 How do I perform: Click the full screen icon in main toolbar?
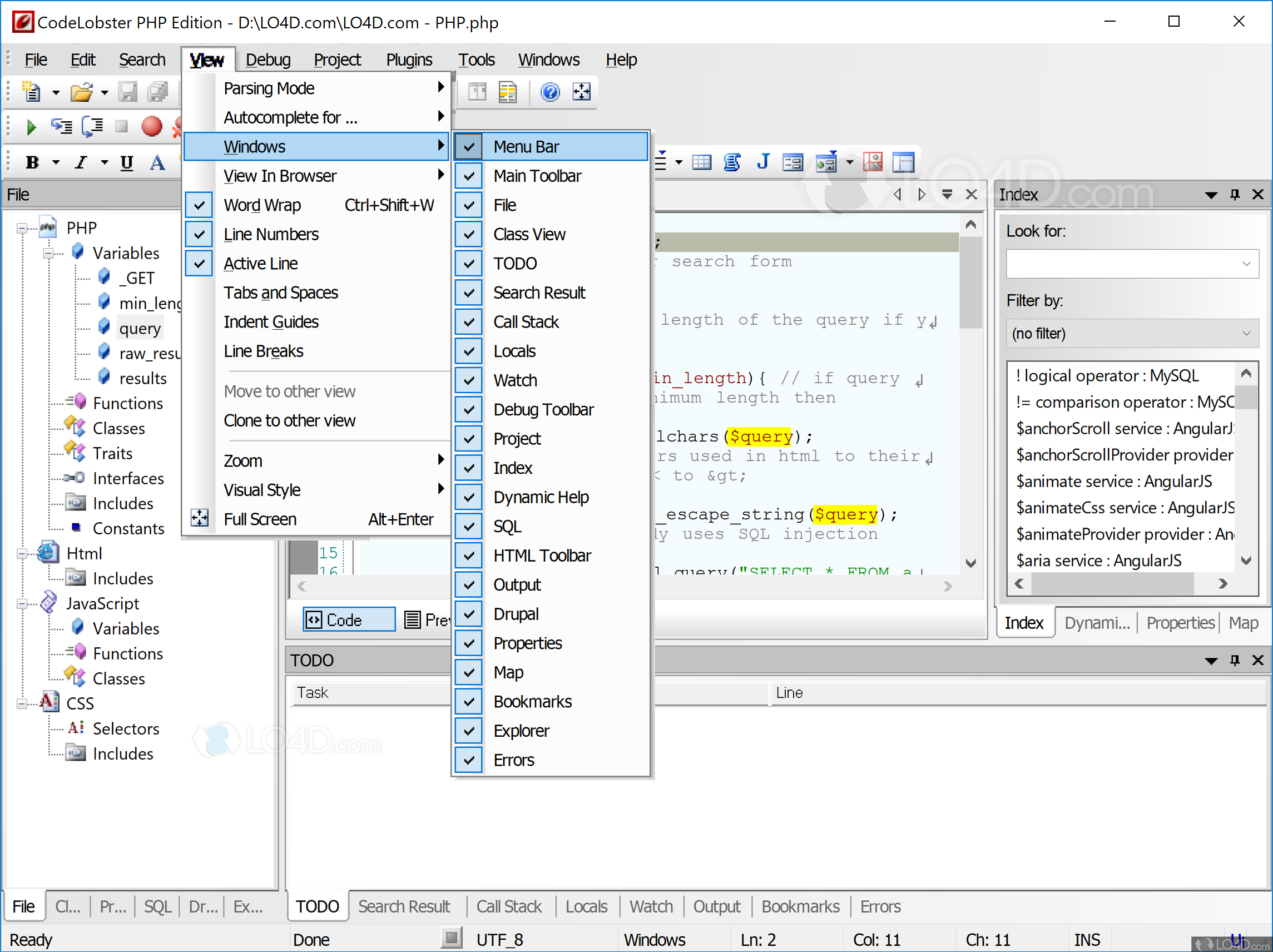(581, 92)
